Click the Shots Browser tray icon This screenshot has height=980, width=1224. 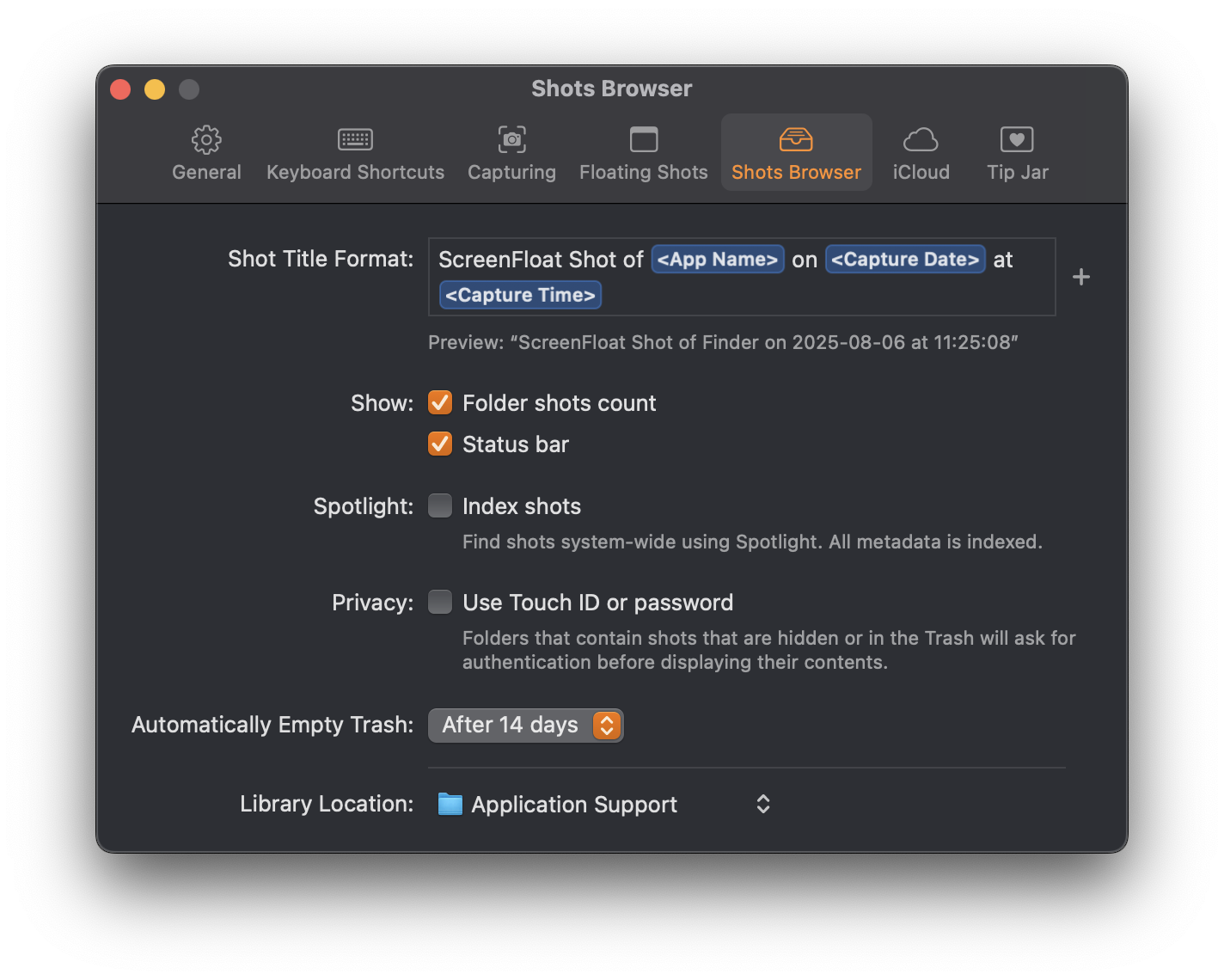click(x=796, y=139)
